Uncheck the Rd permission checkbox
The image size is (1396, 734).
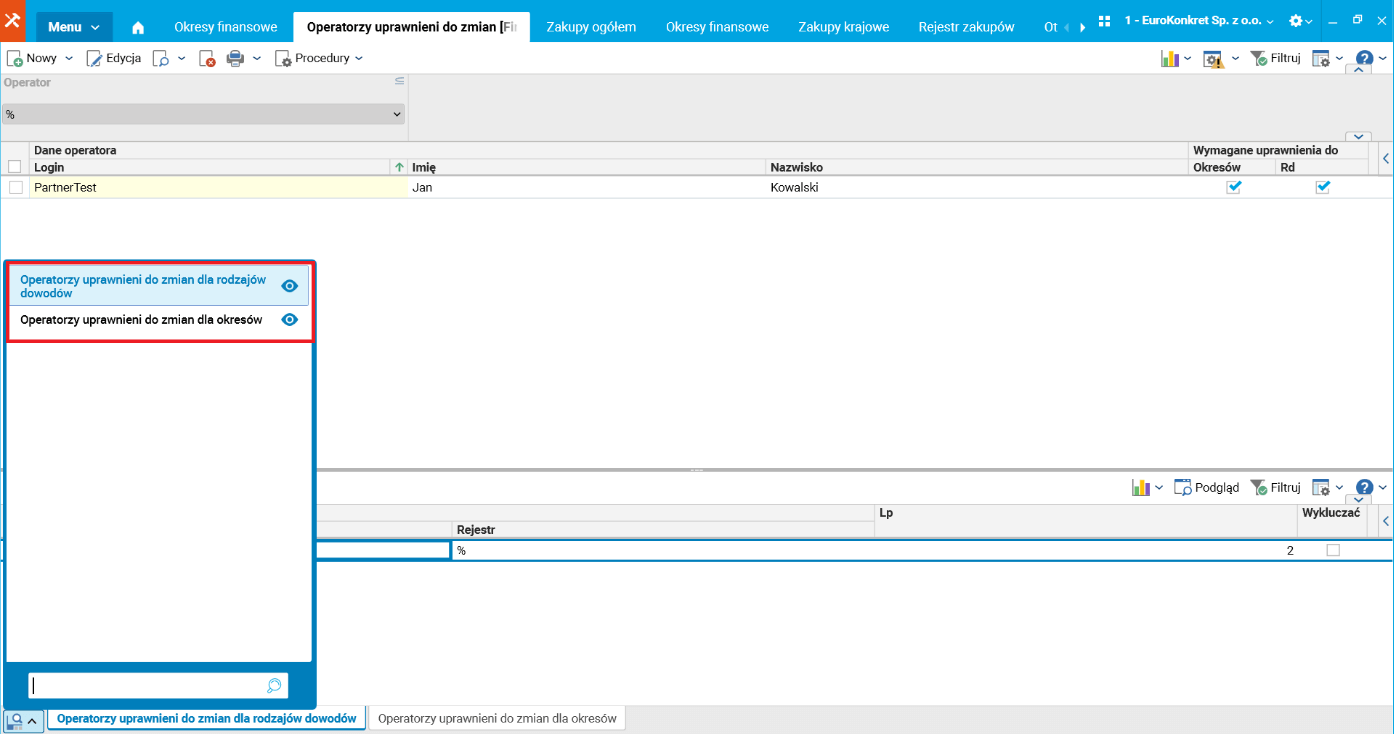pos(1323,187)
